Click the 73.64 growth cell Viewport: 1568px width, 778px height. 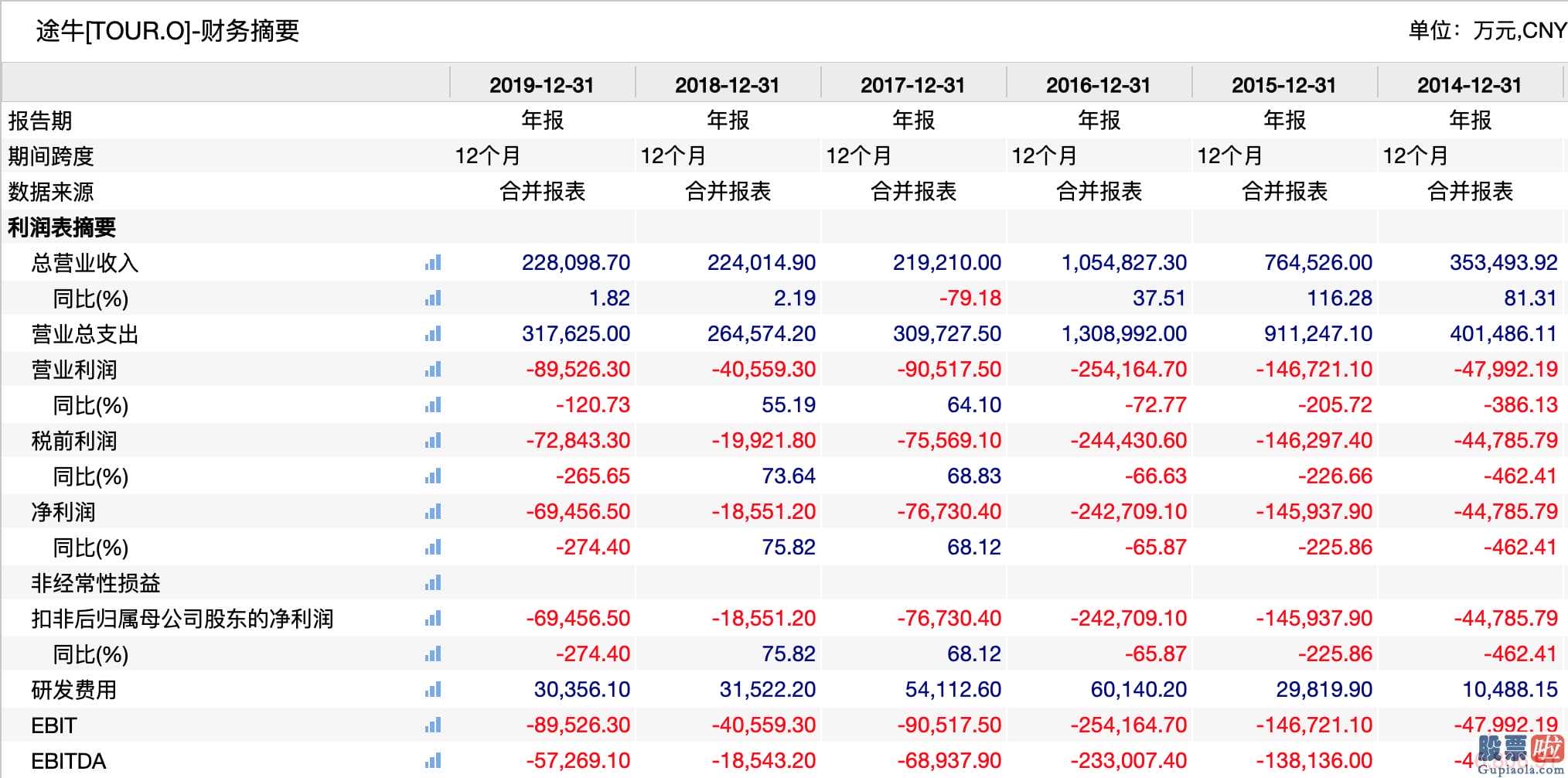coord(789,476)
